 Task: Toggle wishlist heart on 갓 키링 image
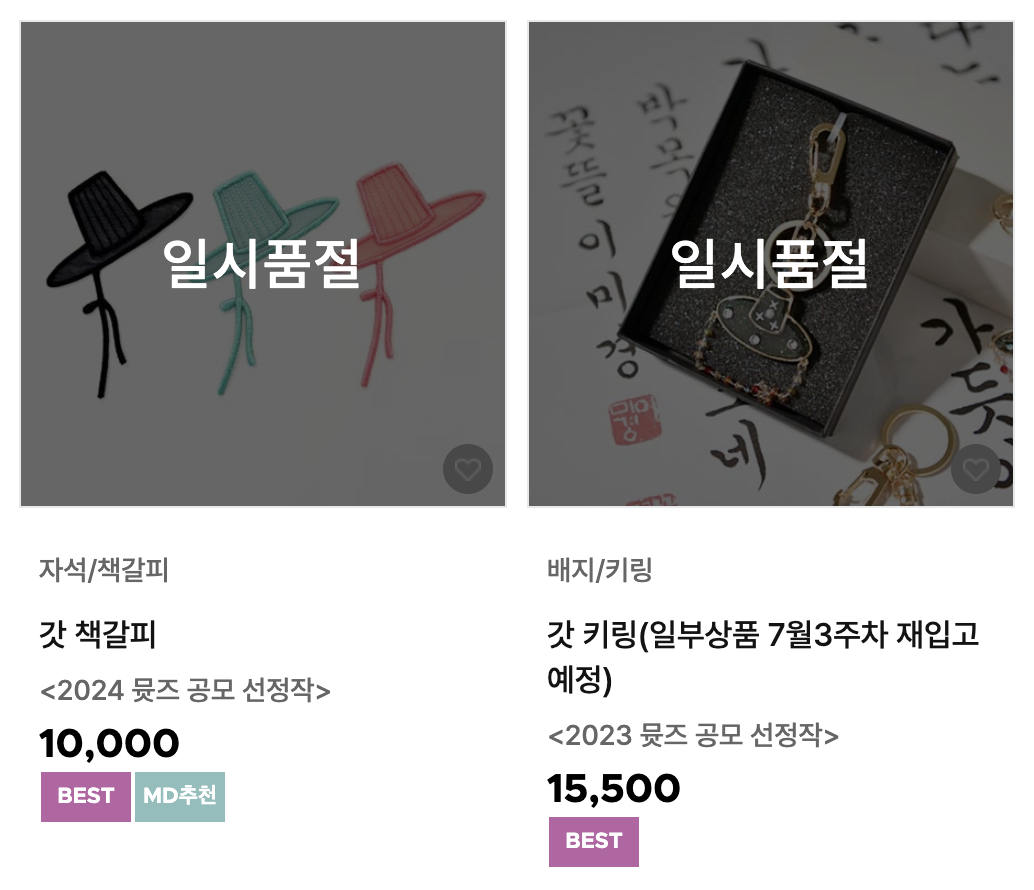(975, 469)
